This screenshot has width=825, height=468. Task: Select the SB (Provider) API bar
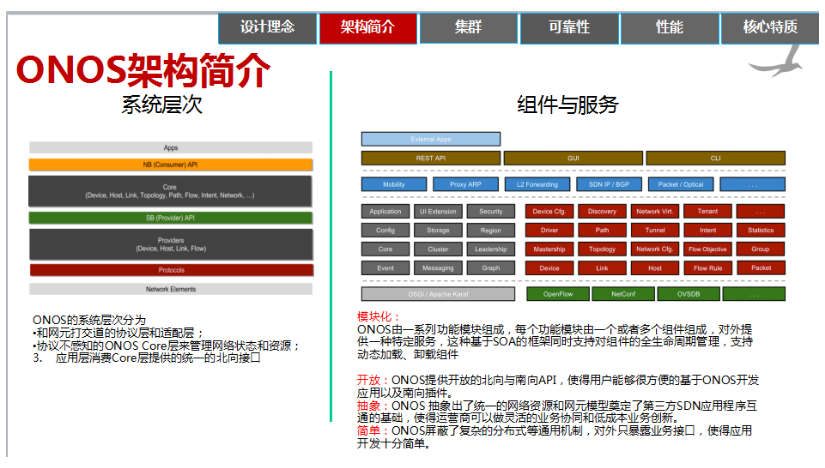point(171,218)
